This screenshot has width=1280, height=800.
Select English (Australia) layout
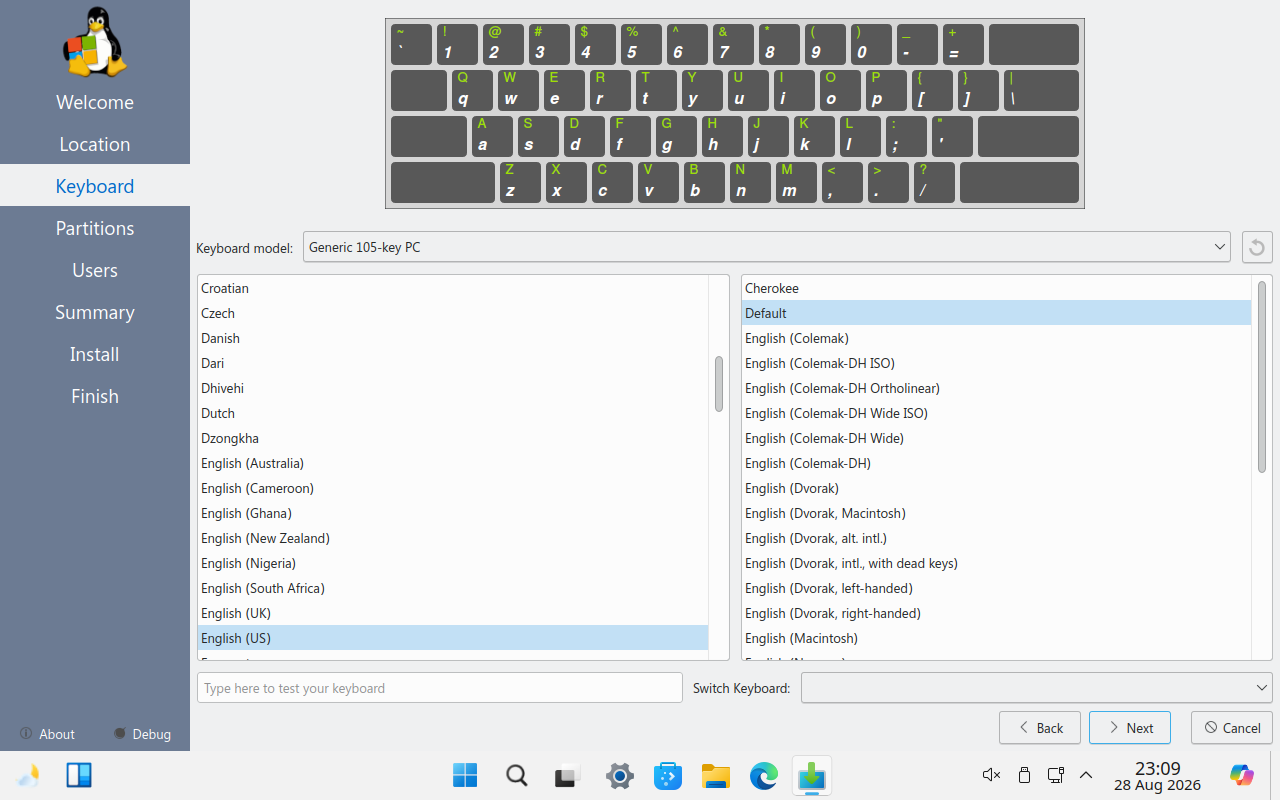click(453, 463)
